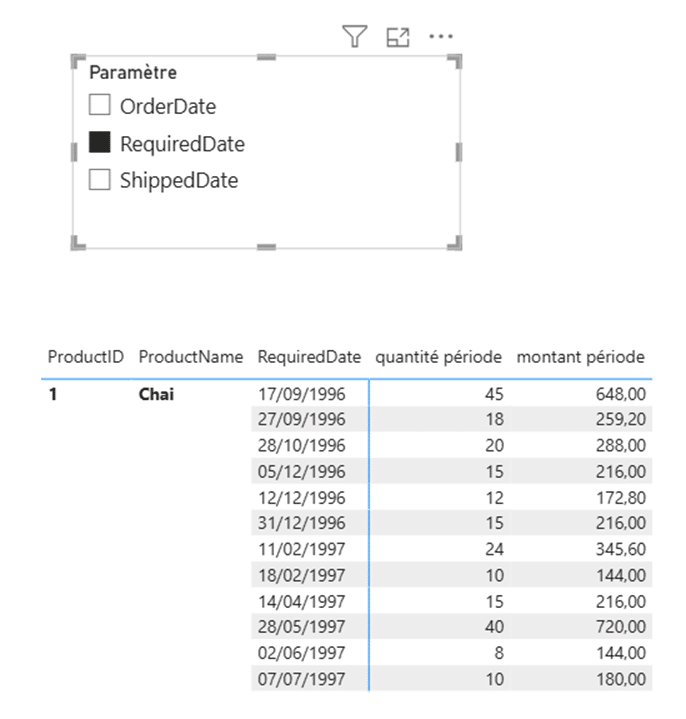The image size is (686, 719).
Task: Click the quantité période column header
Action: [439, 357]
